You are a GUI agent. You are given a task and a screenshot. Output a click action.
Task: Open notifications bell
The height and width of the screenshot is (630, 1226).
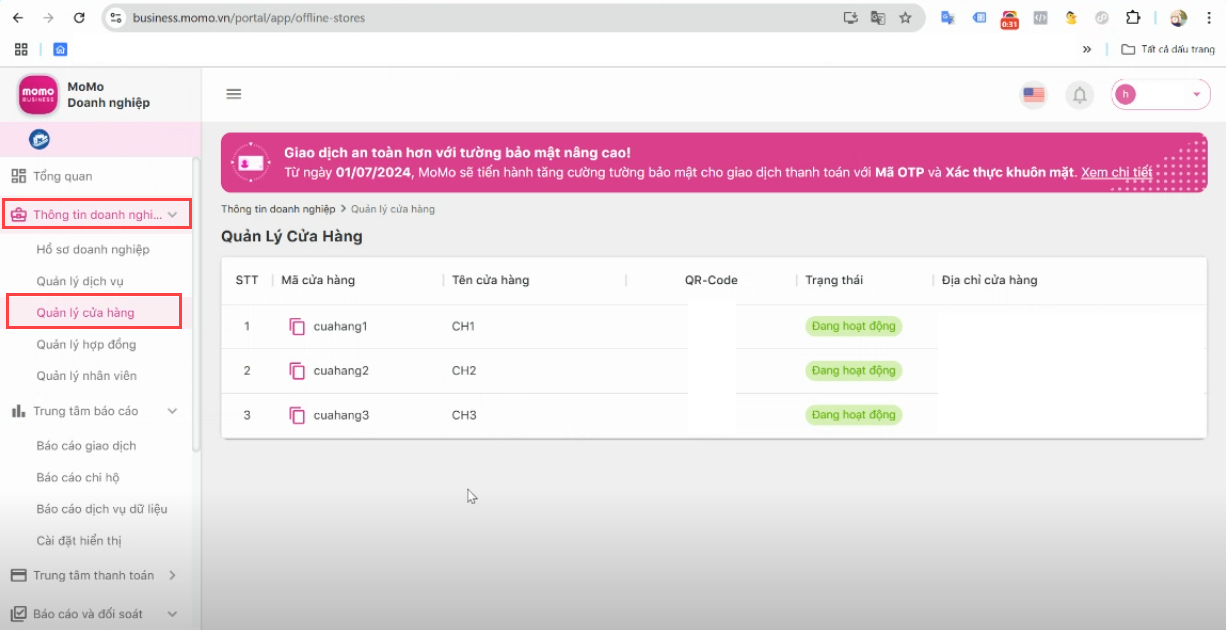(1079, 95)
